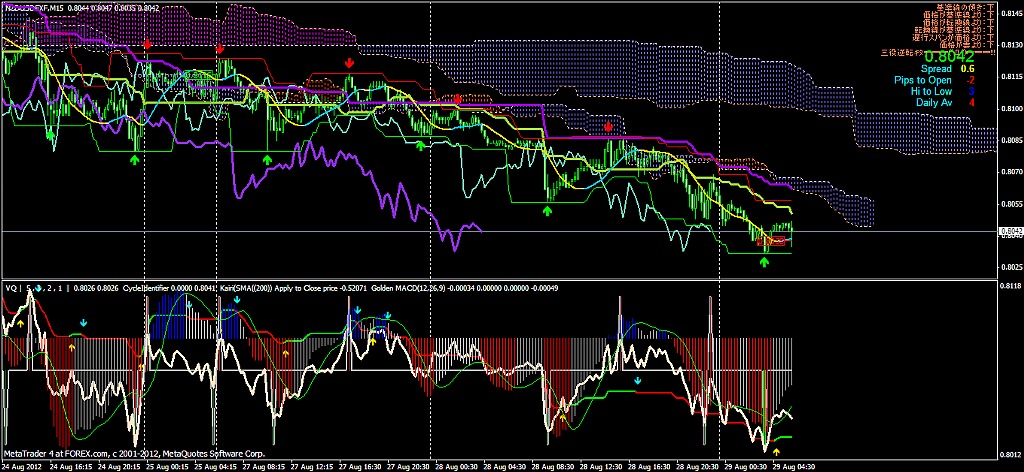
Task: Select the red arrow near 28 Aug 00:30
Action: tap(457, 100)
